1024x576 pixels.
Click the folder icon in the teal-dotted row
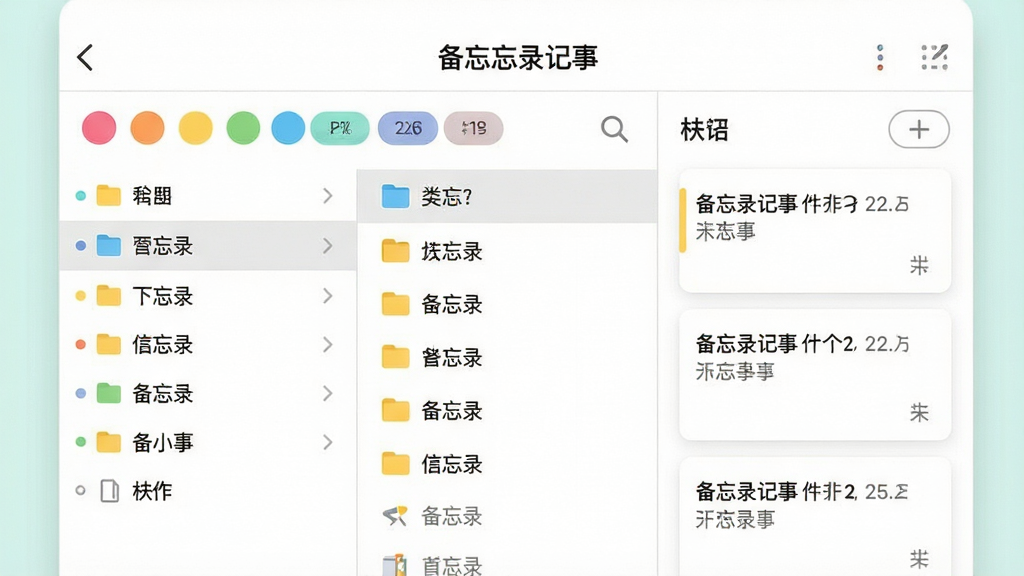[x=108, y=195]
